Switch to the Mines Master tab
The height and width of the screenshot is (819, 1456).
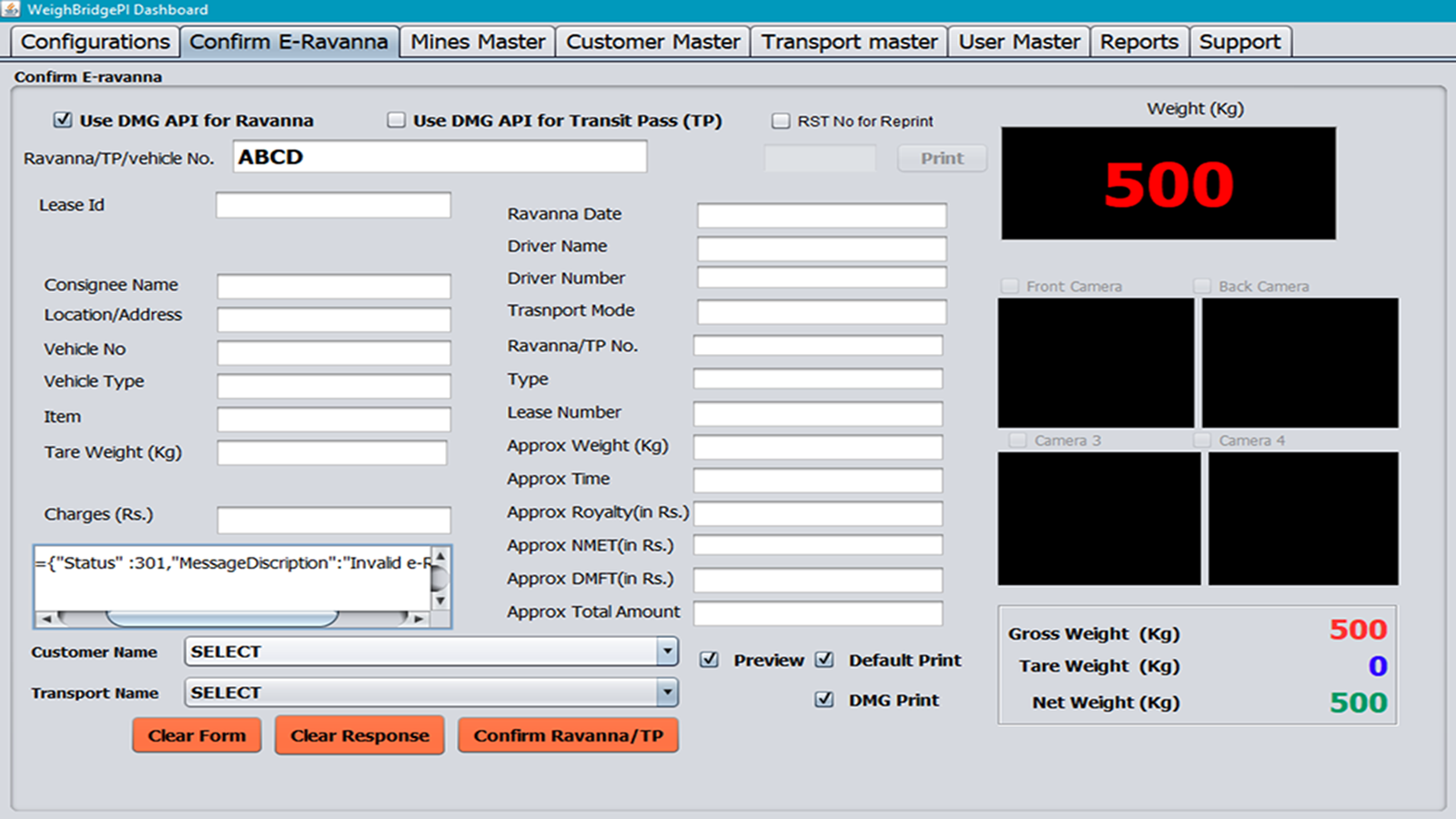(x=478, y=42)
